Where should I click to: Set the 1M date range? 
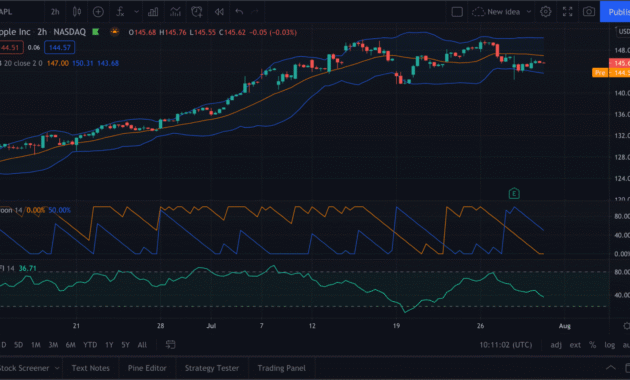pyautogui.click(x=36, y=345)
